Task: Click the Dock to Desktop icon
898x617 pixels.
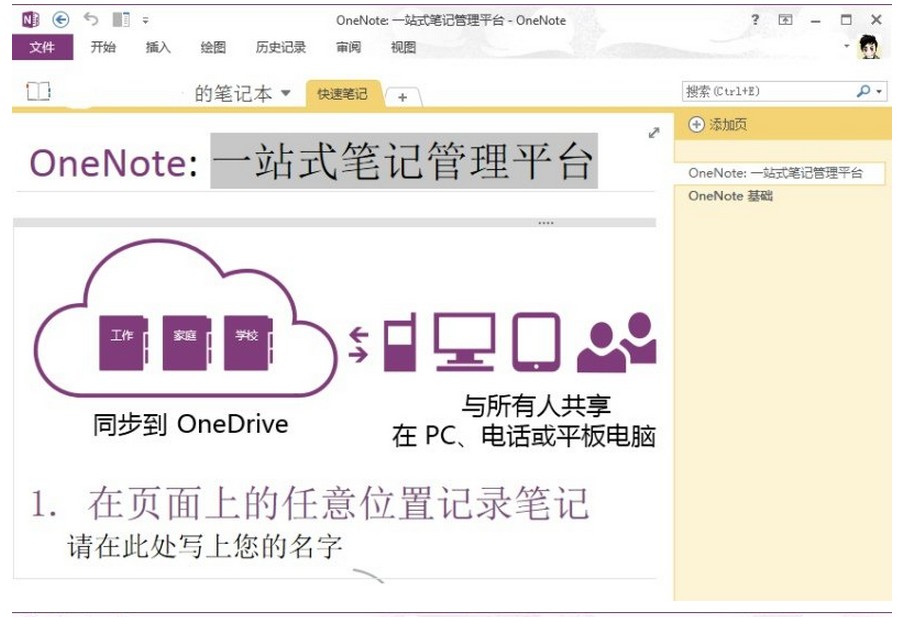Action: (121, 19)
